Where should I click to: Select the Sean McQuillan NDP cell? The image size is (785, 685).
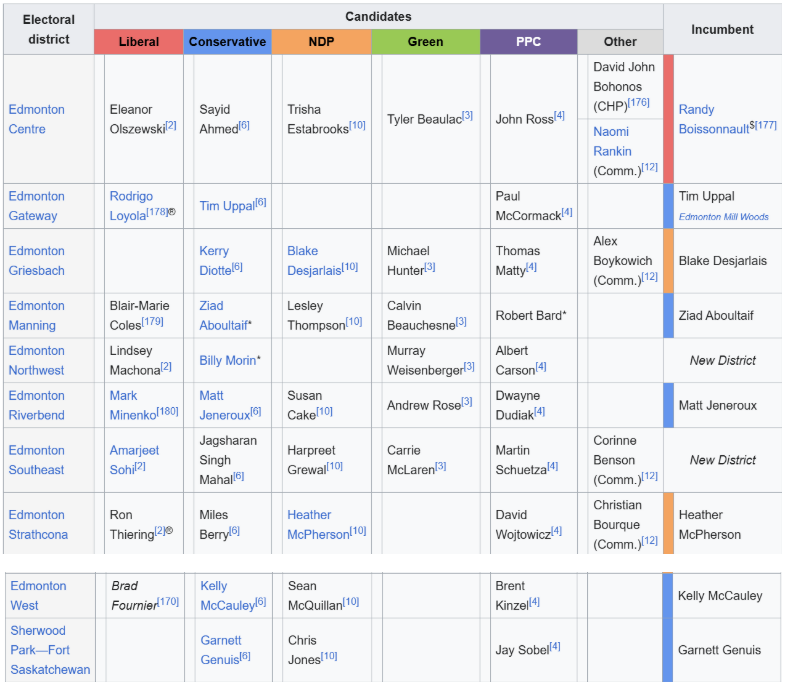click(x=327, y=595)
